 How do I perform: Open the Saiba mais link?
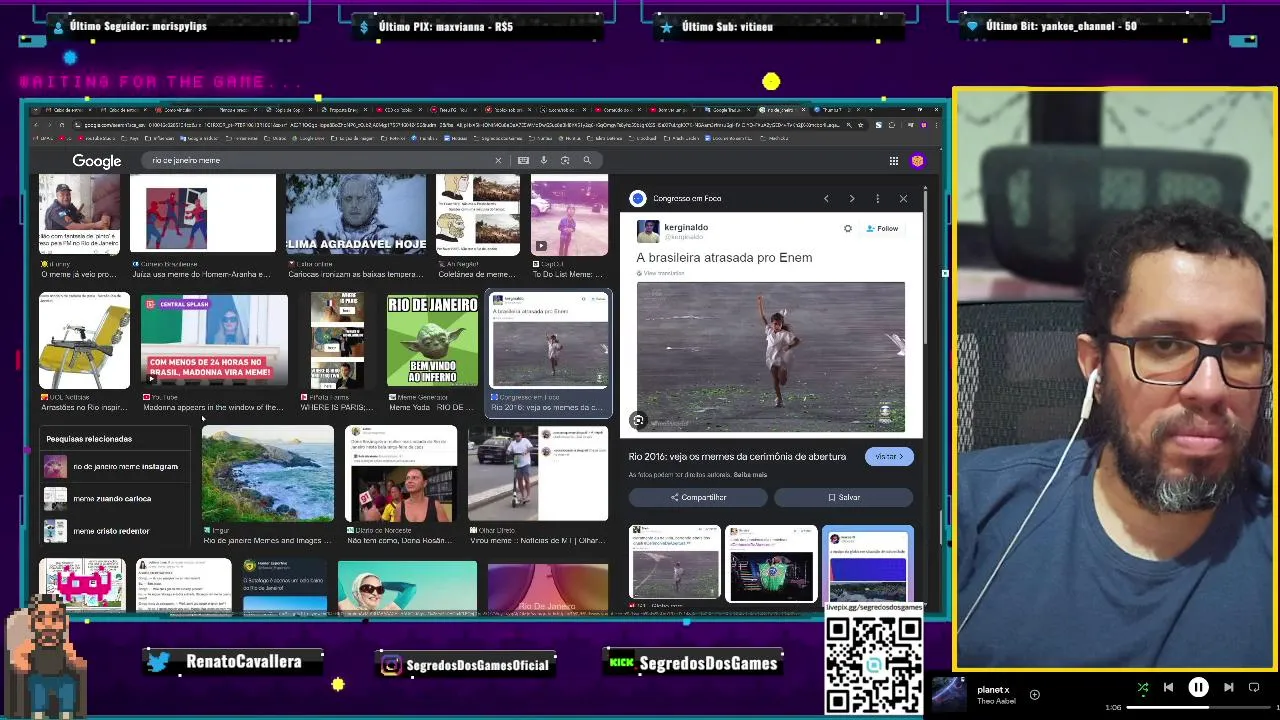[x=750, y=475]
